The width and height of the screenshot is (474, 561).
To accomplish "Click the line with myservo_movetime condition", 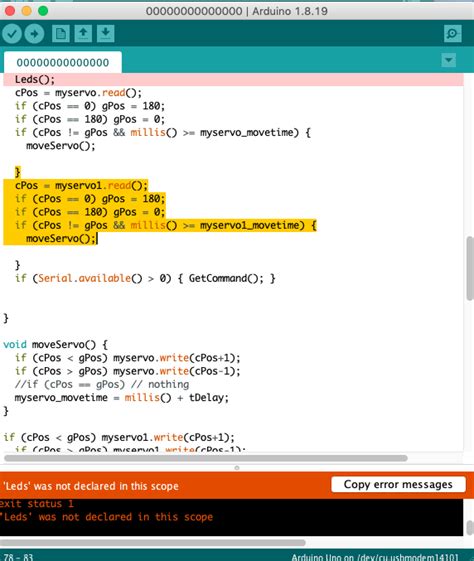I will click(163, 132).
